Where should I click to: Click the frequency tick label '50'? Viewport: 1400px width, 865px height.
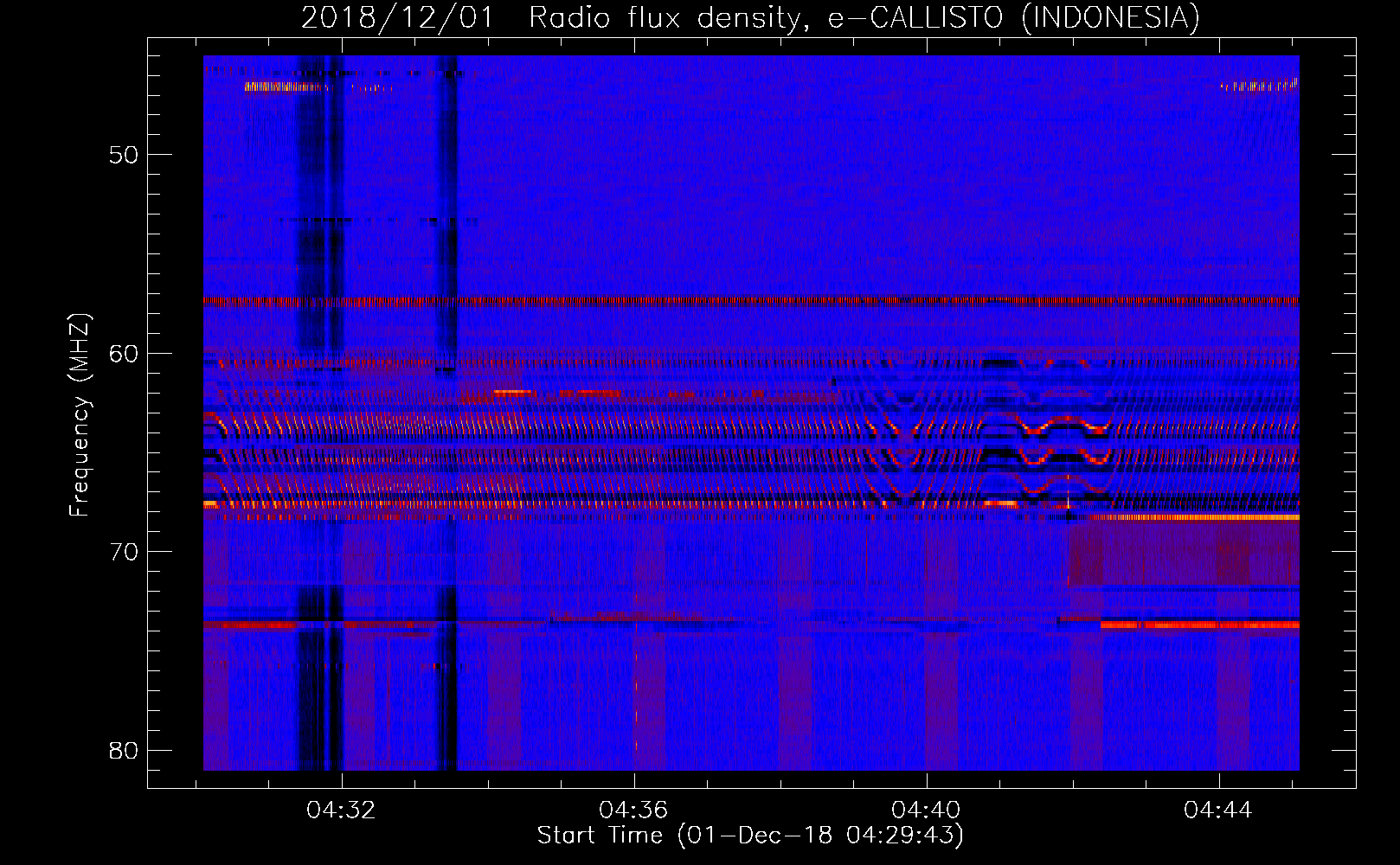point(124,155)
